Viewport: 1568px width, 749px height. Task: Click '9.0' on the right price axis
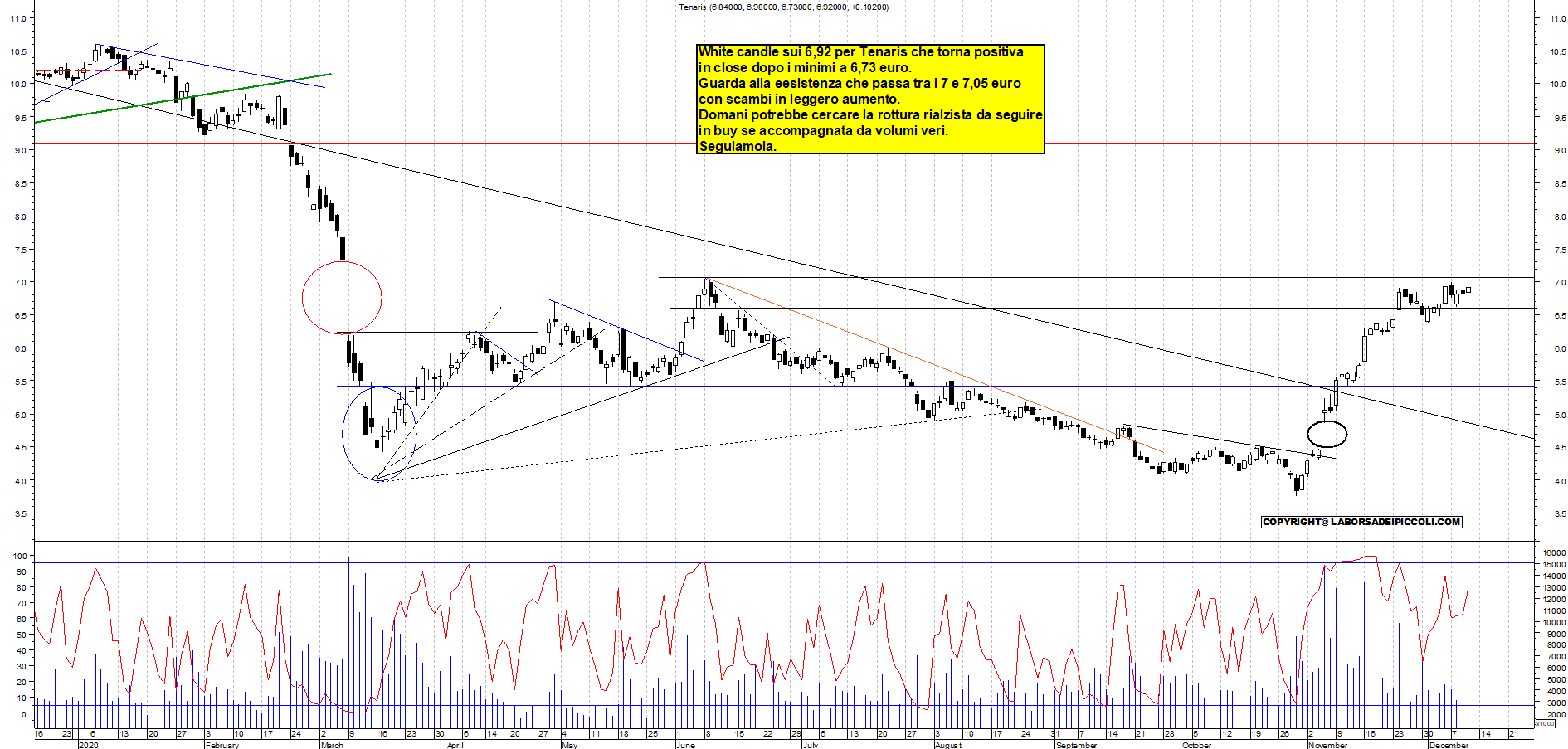click(x=1560, y=151)
